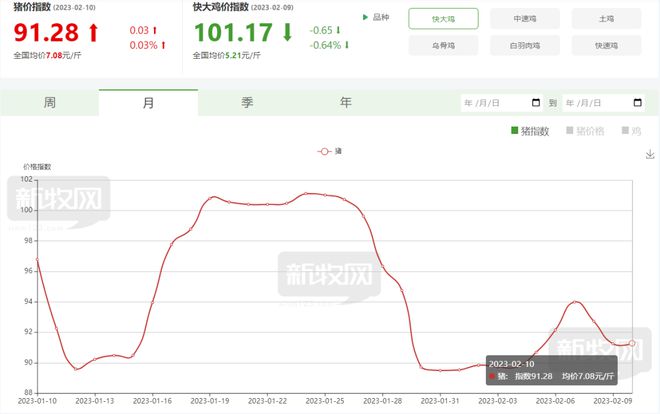Click the 猪 series legend marker
This screenshot has height=414, width=660.
tap(324, 151)
